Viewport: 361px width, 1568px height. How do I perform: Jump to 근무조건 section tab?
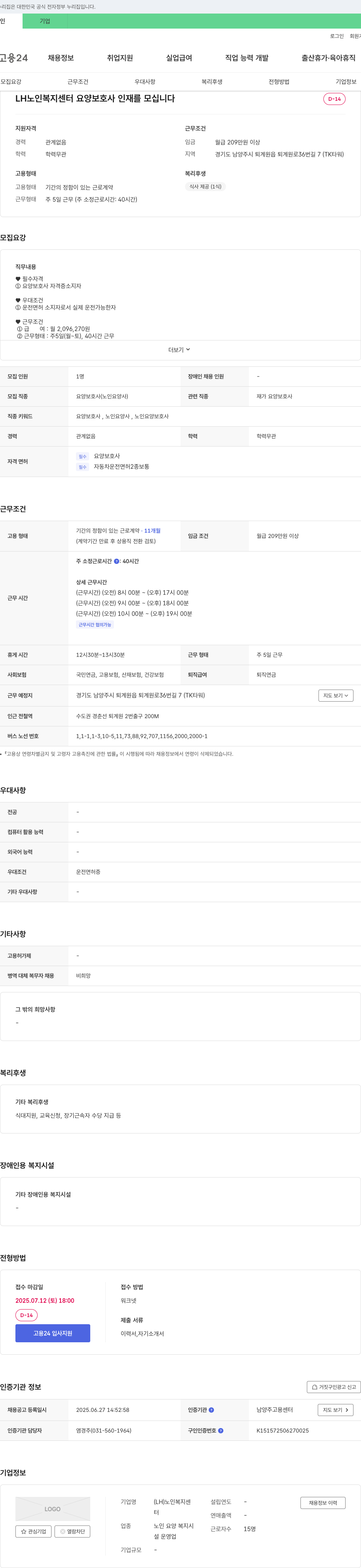tap(78, 82)
